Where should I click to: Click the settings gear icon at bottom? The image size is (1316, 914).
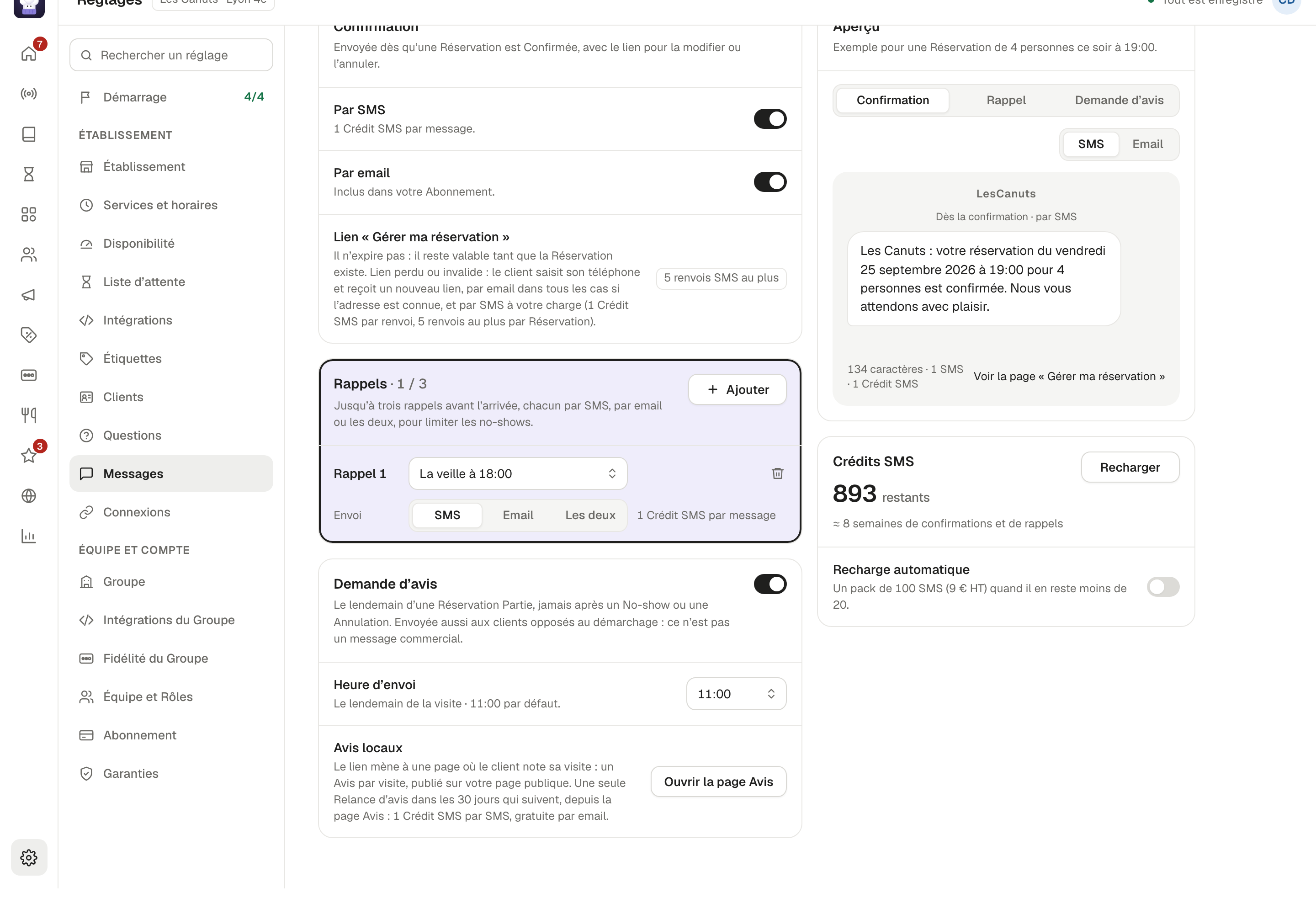(x=29, y=857)
